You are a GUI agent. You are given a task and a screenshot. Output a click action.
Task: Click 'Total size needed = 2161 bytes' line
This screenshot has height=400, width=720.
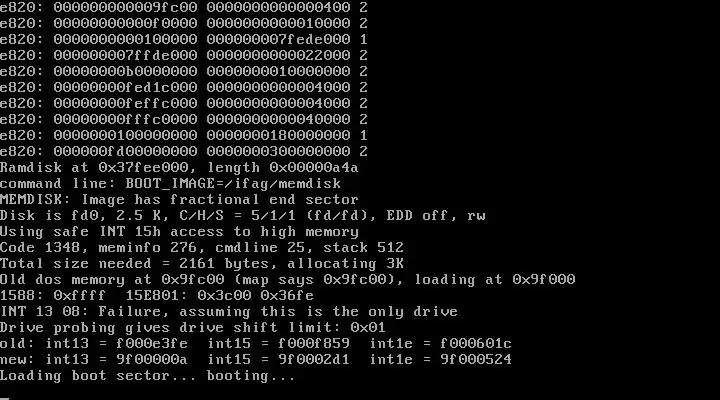point(202,264)
